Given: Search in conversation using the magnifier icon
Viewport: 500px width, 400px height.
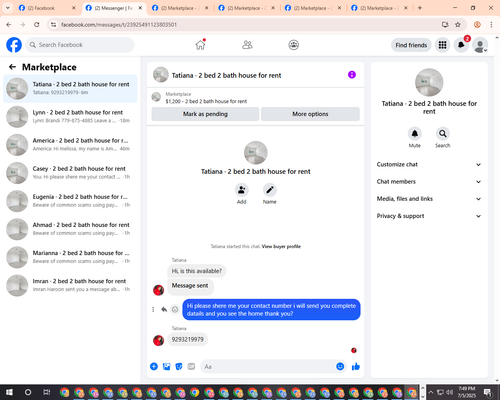Looking at the screenshot, I should (x=442, y=134).
